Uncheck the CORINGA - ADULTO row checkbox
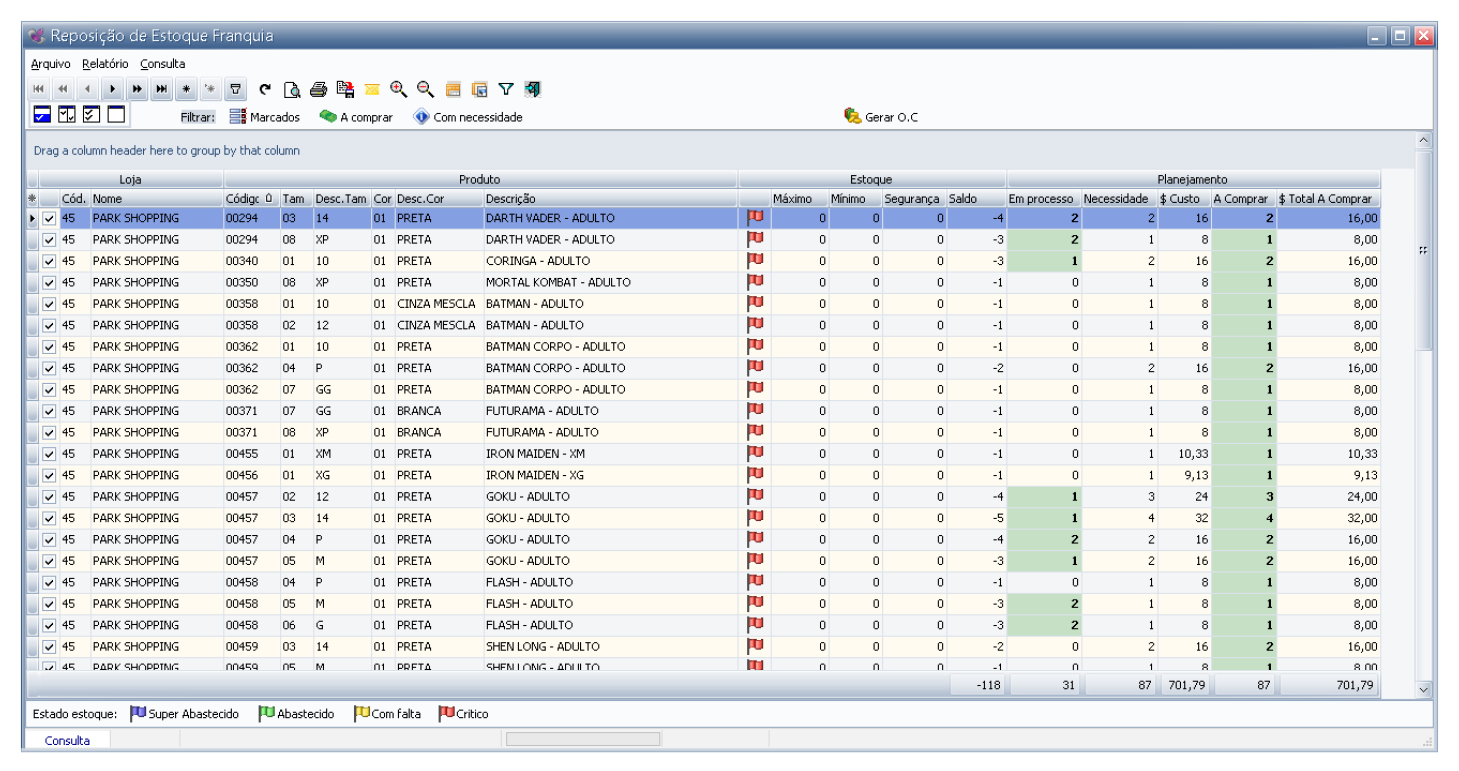This screenshot has height=771, width=1459. tap(49, 261)
